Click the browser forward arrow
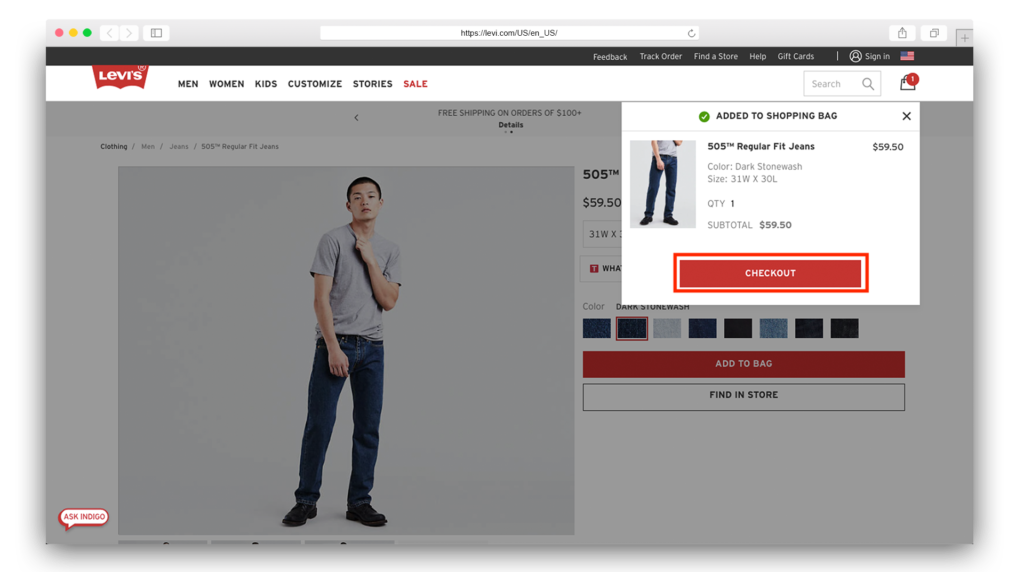Screen dimensions: 1024x572 pos(129,33)
